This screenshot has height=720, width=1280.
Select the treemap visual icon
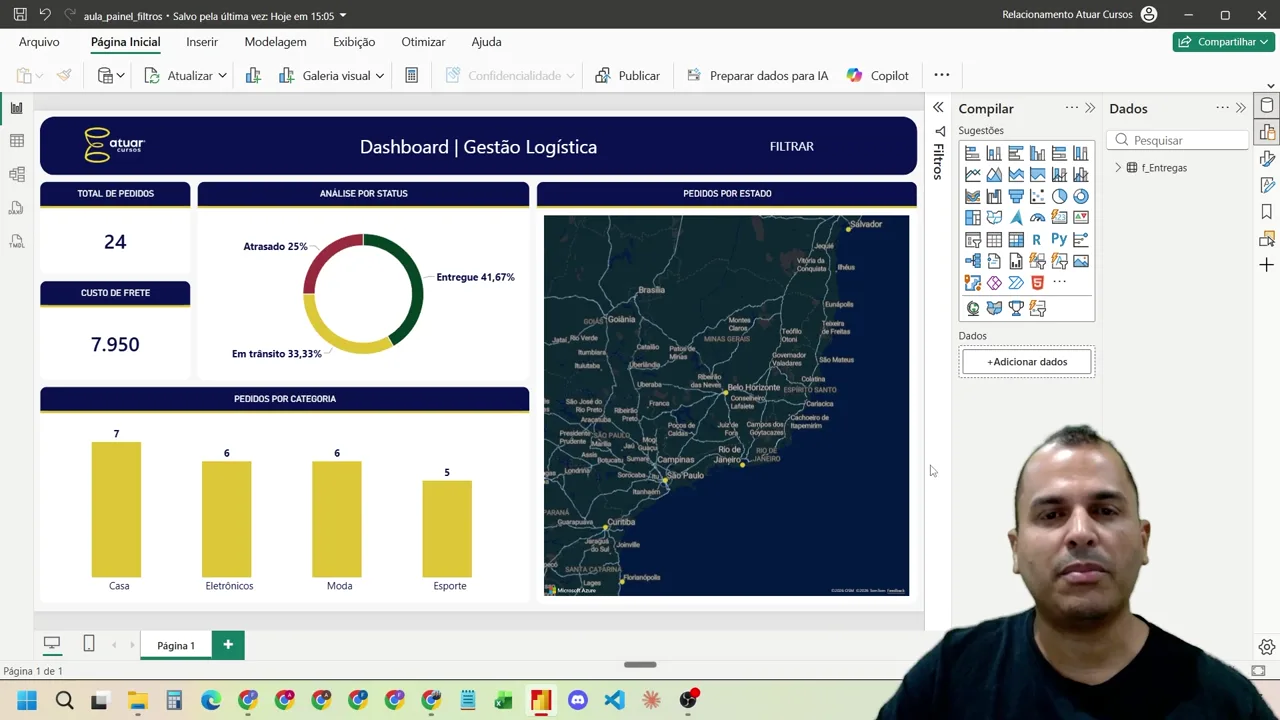point(972,218)
